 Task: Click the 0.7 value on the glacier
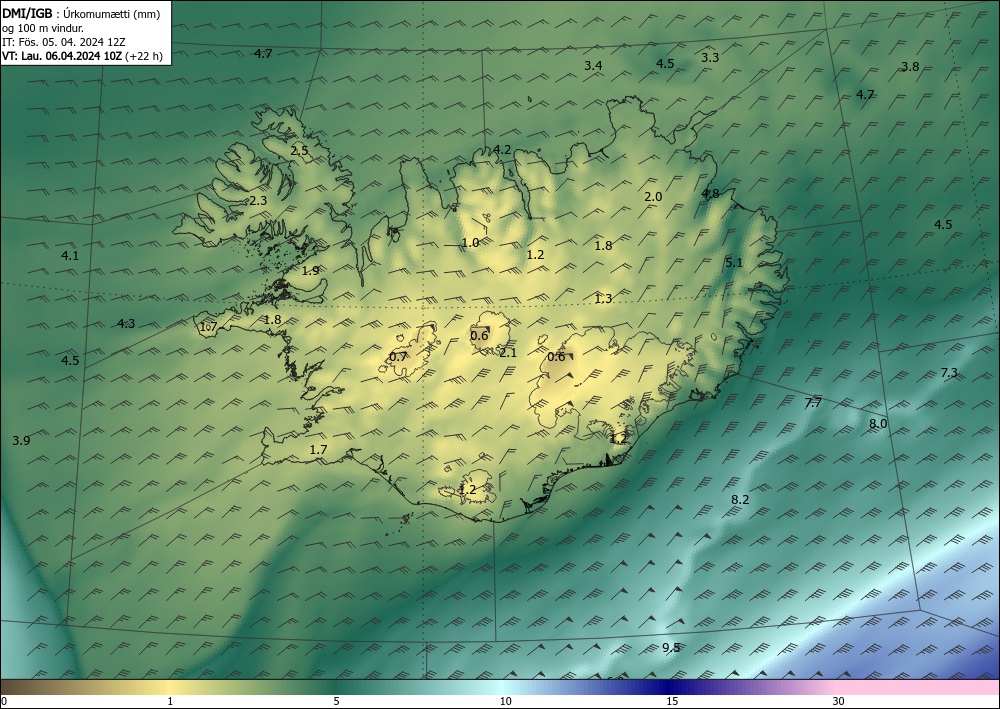398,357
